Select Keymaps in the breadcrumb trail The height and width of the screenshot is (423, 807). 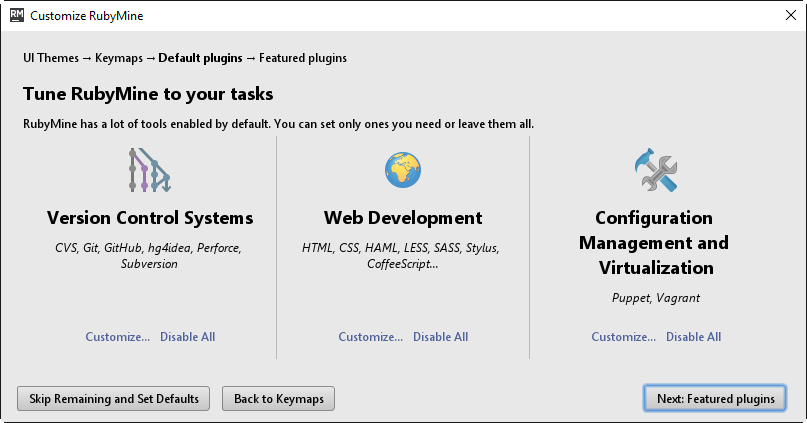(119, 58)
